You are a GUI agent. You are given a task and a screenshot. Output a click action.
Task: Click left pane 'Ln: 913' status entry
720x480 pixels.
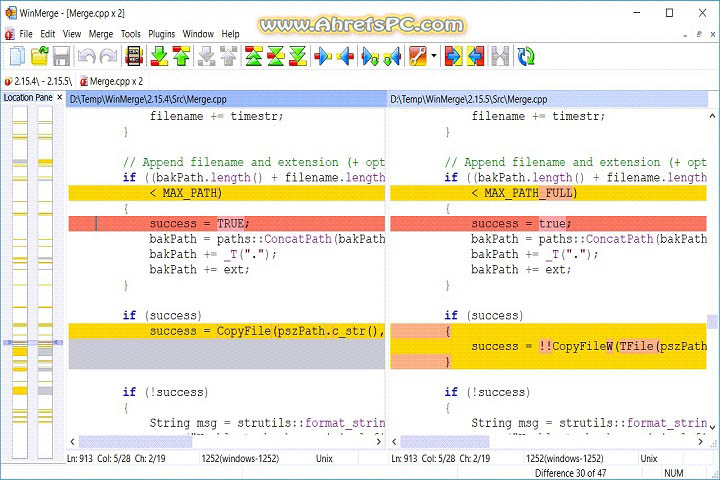[80, 458]
